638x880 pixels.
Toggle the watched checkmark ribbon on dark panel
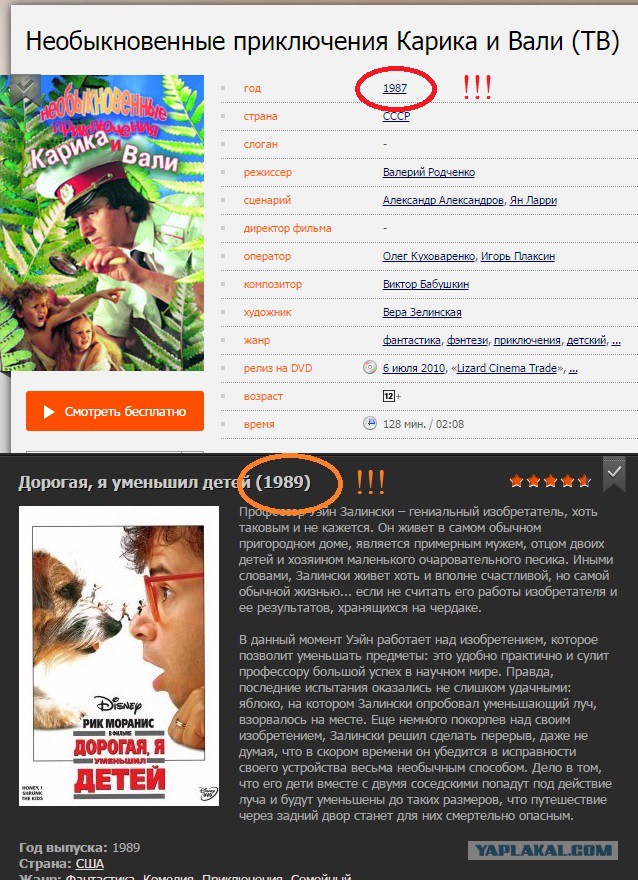pyautogui.click(x=614, y=474)
